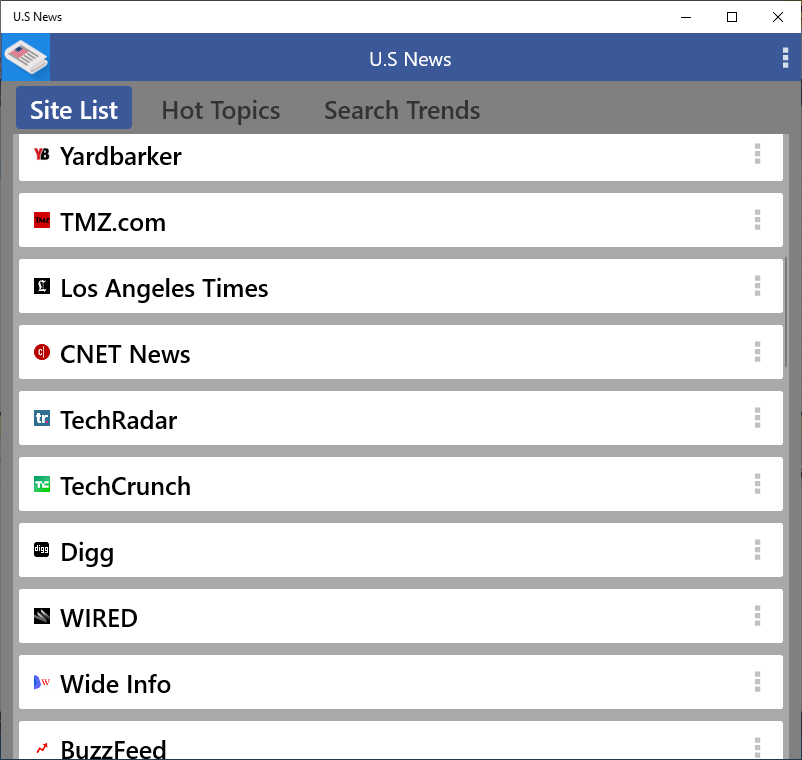Open options menu for WIRED row
The width and height of the screenshot is (802, 760).
(x=758, y=616)
